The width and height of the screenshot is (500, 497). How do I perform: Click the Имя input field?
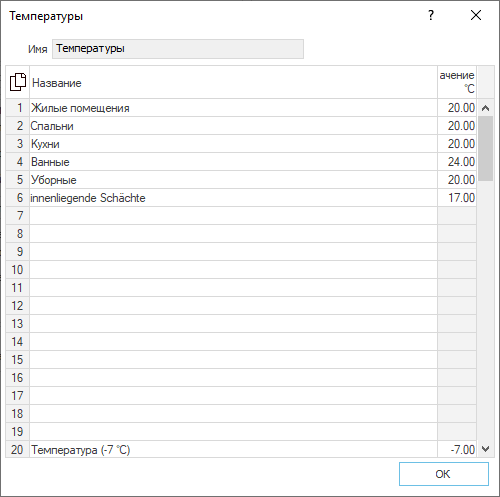pyautogui.click(x=178, y=49)
